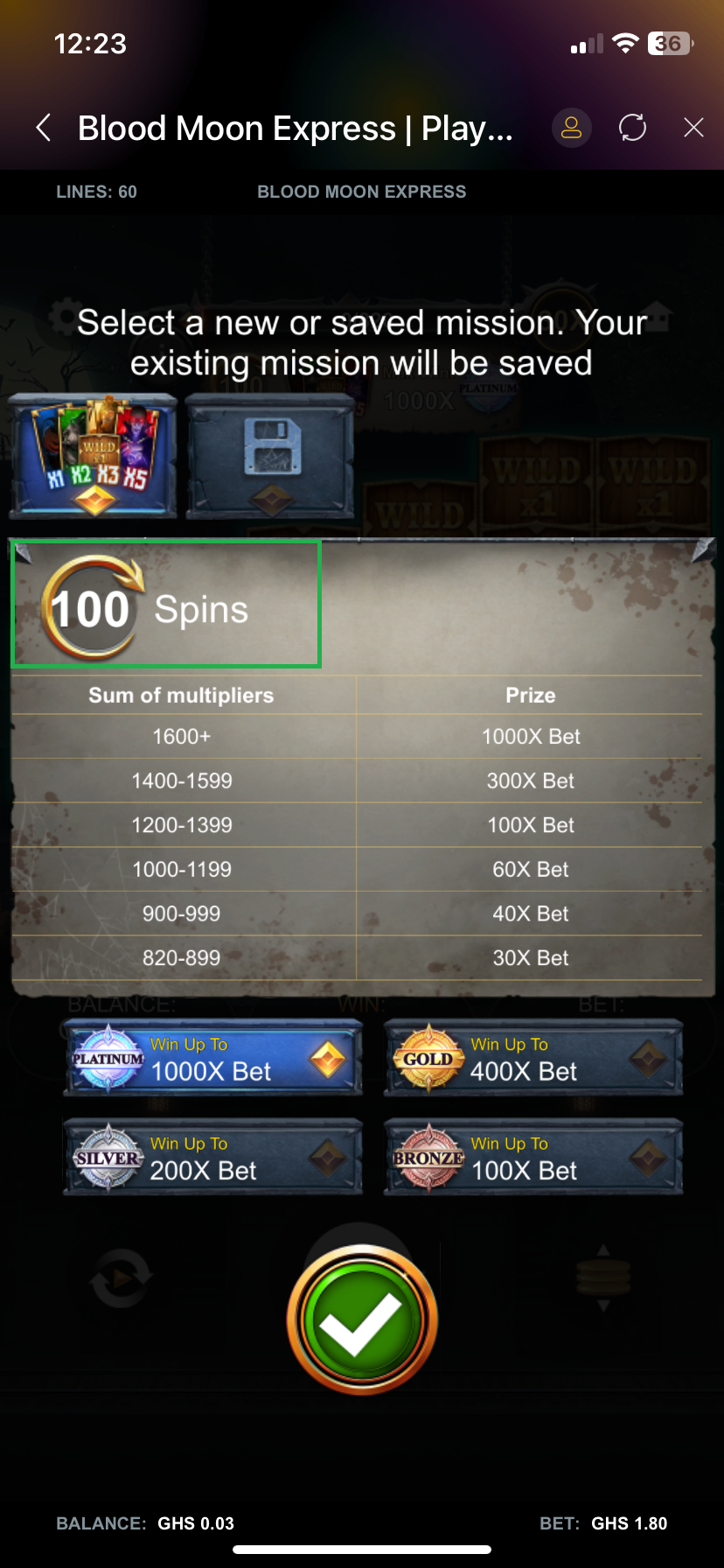Tap the dimmed autoplay spin icon

point(121,1279)
